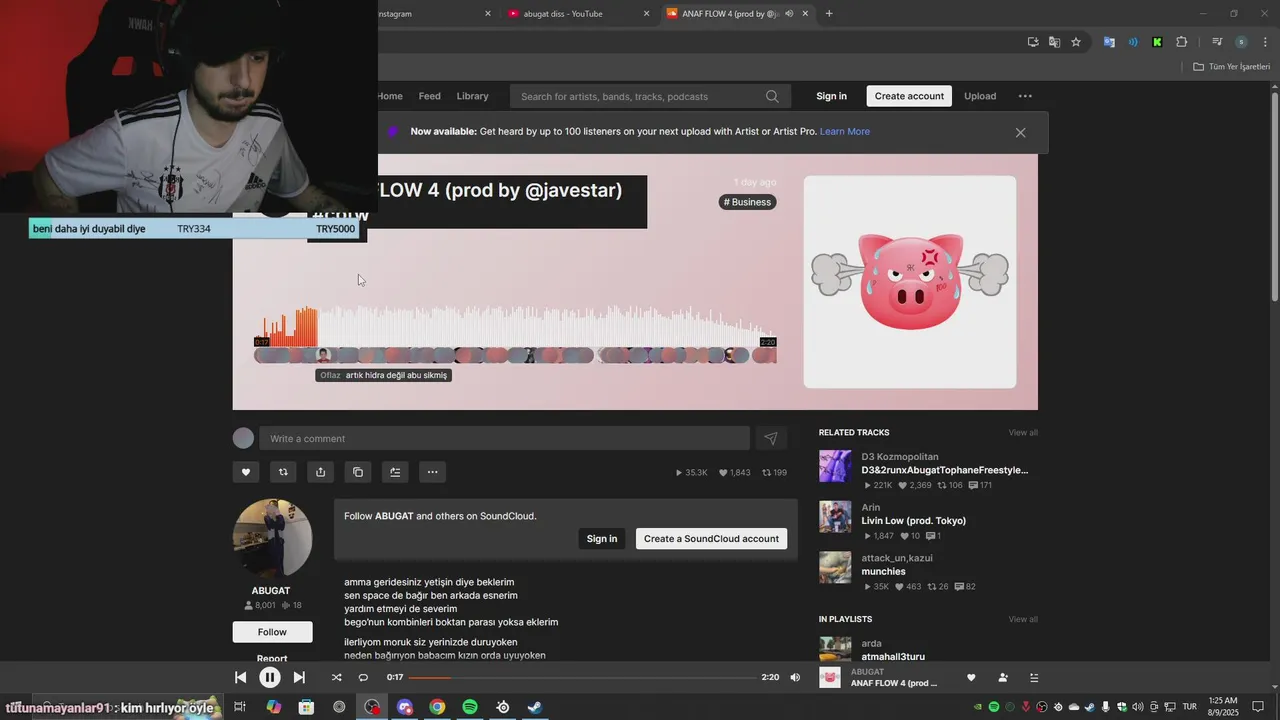Open the More actions menu under the track
Viewport: 1280px width, 720px height.
[x=433, y=472]
